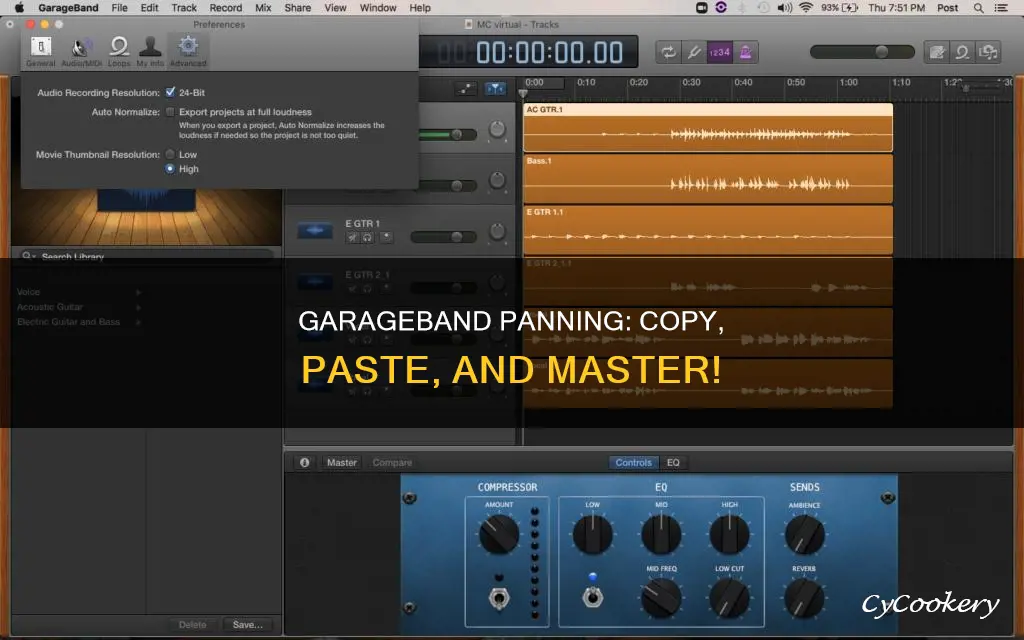Click the EQ MID knob
The image size is (1024, 640).
click(x=661, y=534)
